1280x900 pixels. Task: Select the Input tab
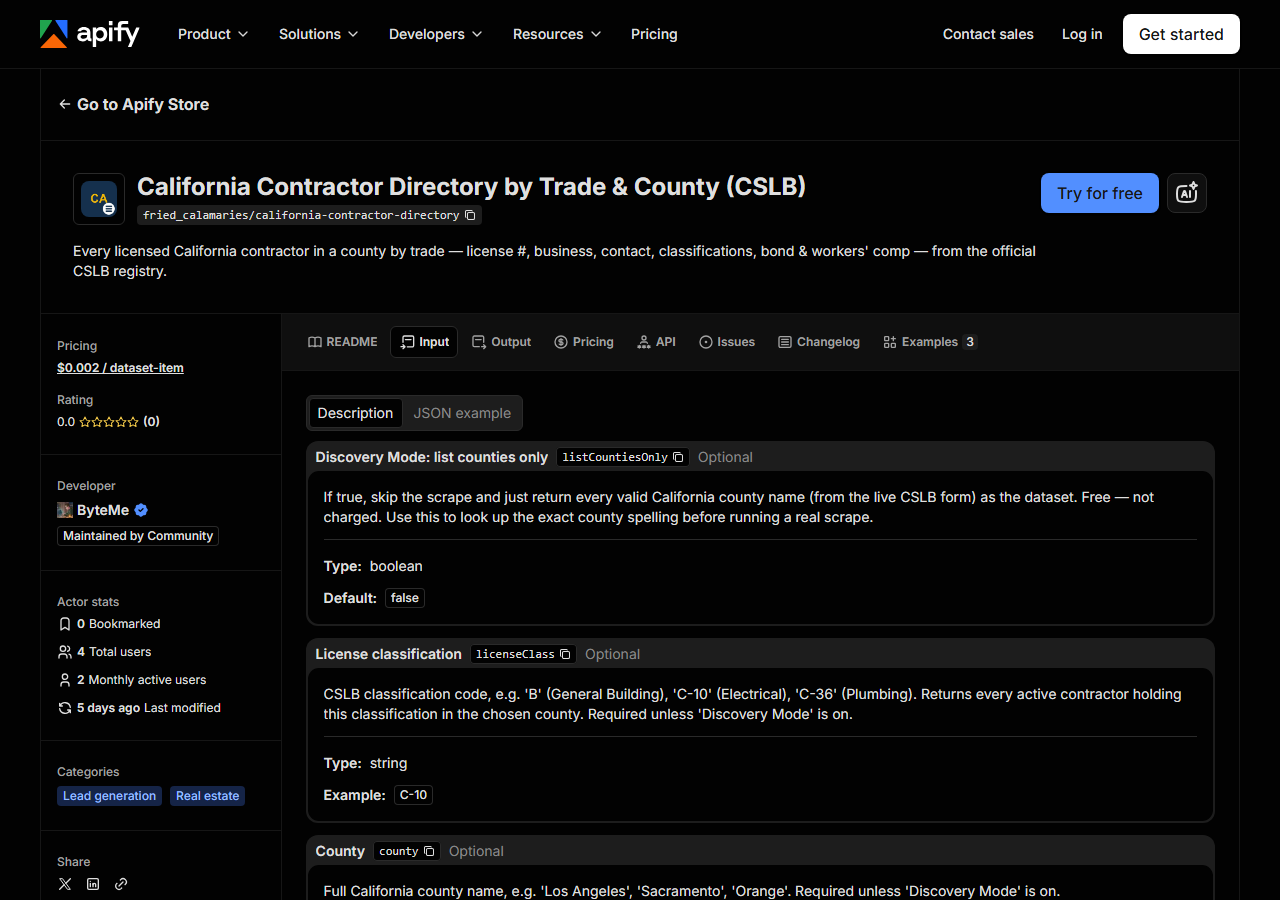pyautogui.click(x=424, y=342)
